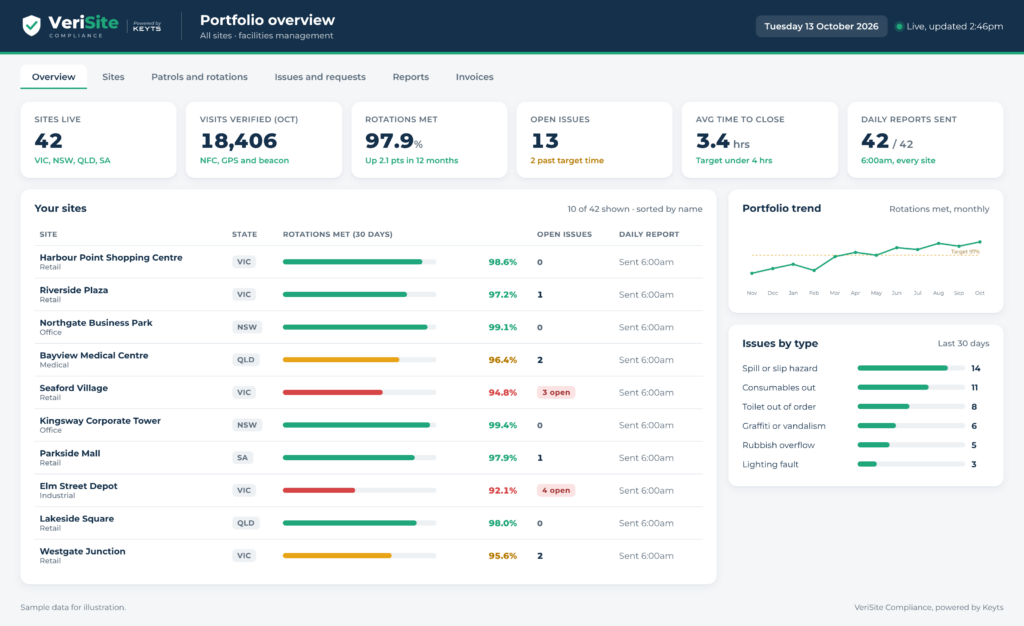The width and height of the screenshot is (1024, 626).
Task: Switch to the Overview tab
Action: point(54,77)
